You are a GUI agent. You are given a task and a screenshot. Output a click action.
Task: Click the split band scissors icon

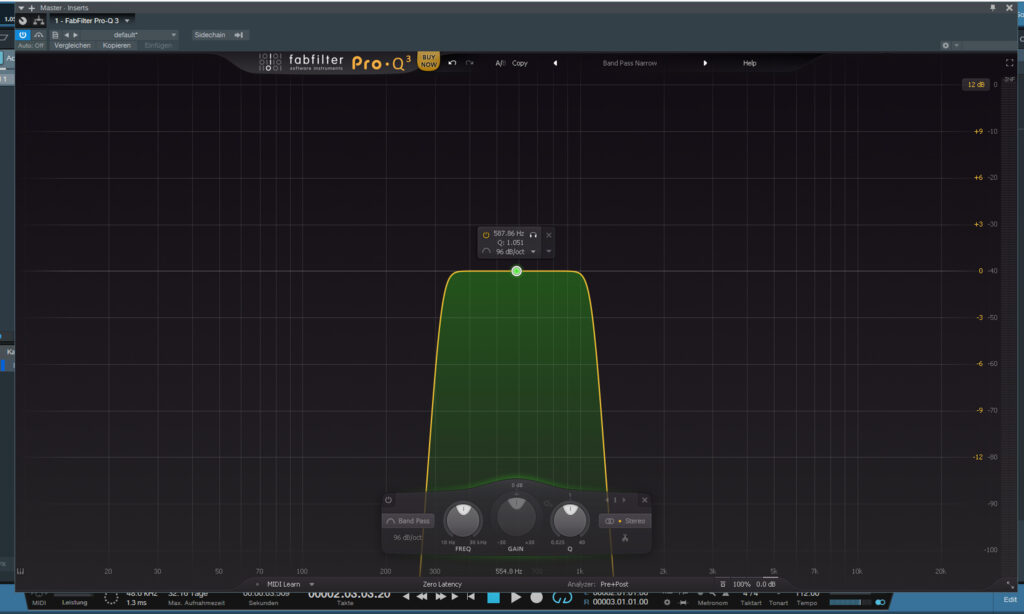625,538
